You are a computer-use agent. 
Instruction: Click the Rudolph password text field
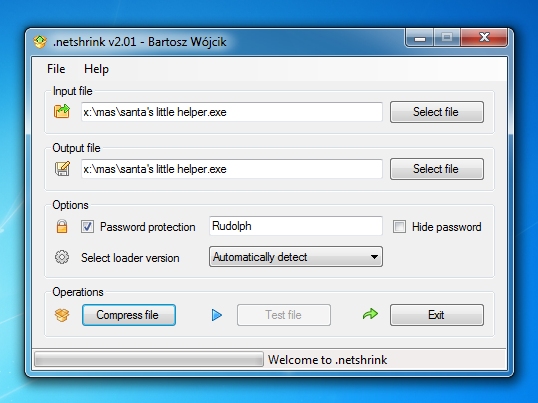pos(296,226)
